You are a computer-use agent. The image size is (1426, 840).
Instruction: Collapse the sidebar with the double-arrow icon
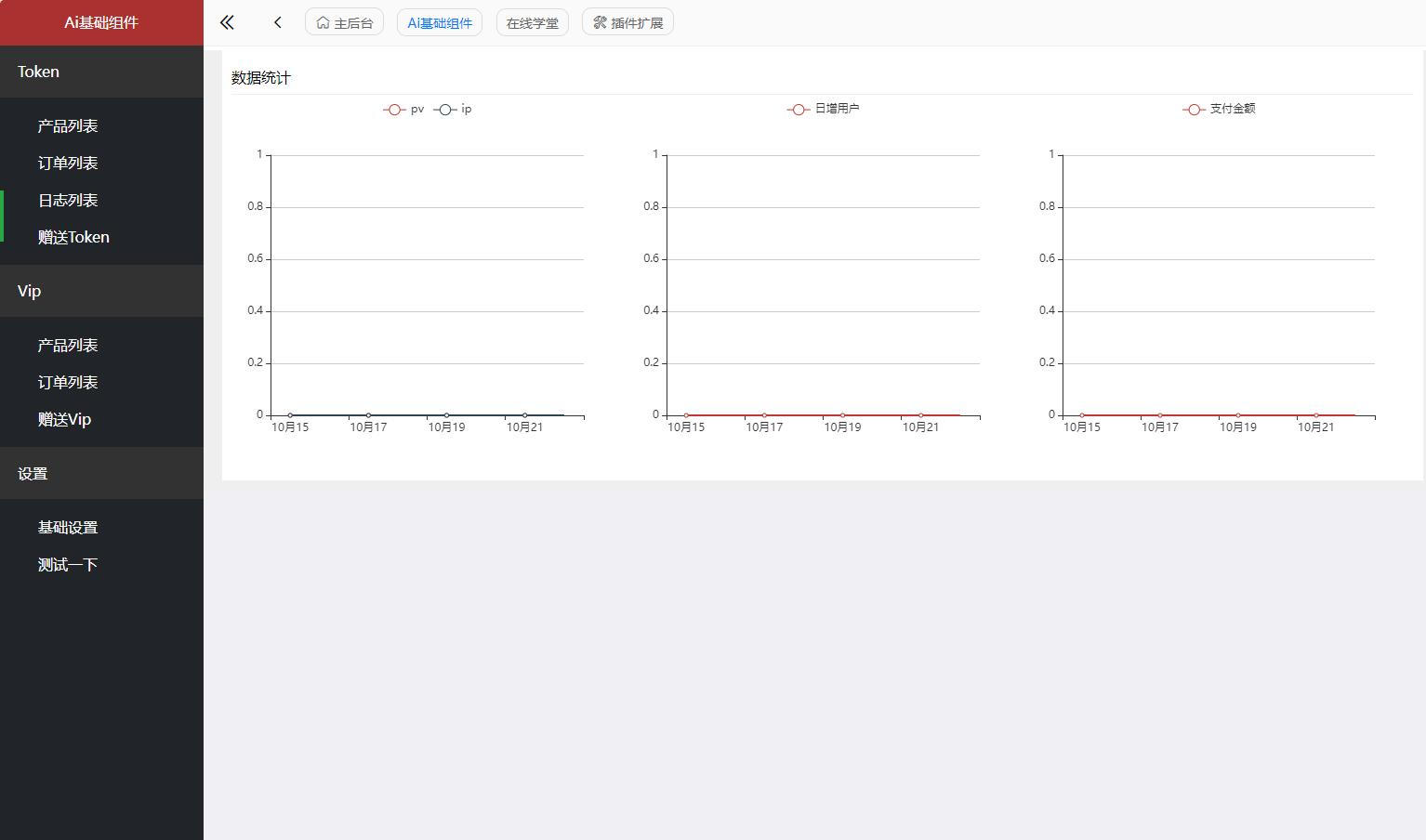[226, 21]
